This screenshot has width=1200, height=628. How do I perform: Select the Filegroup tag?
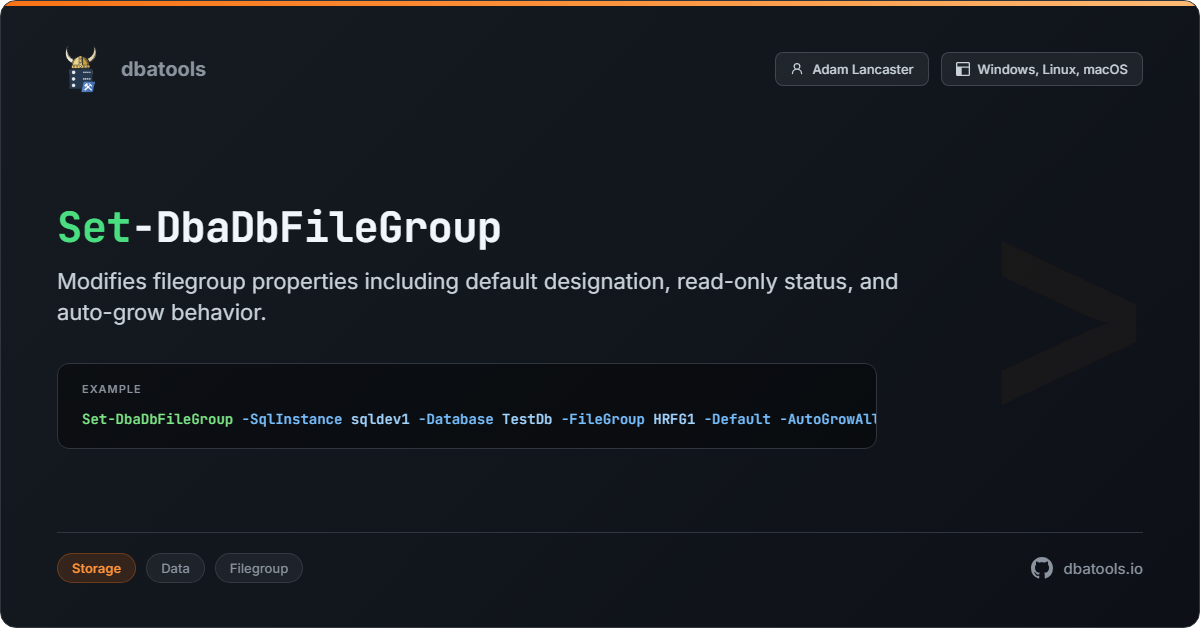tap(259, 568)
